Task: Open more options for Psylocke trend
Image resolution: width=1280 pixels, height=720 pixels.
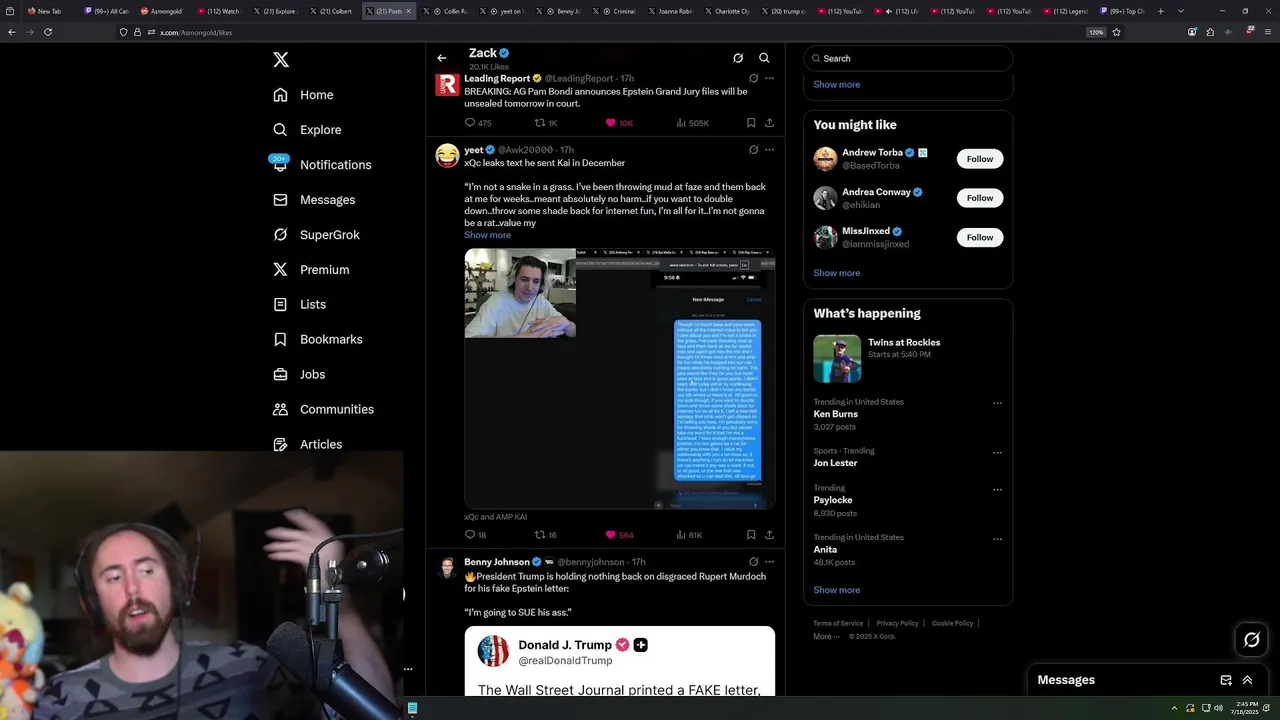Action: point(997,490)
